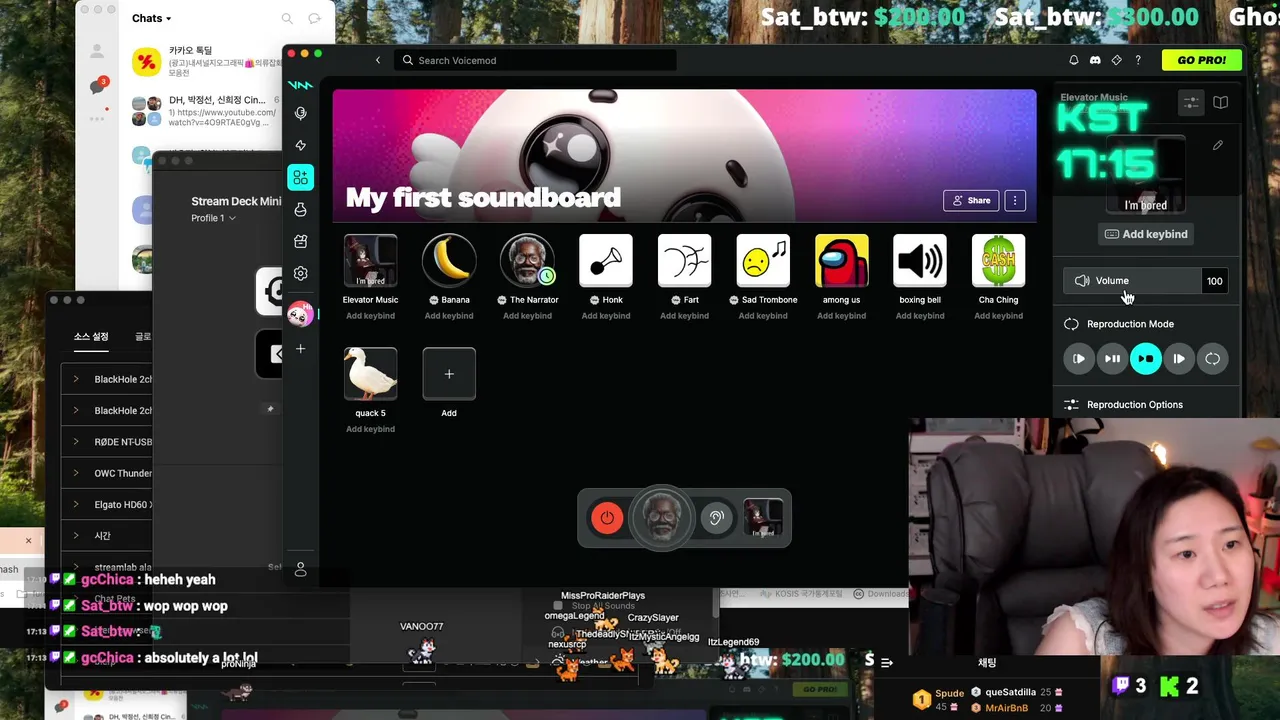This screenshot has height=720, width=1280.
Task: Play the Banana sound tile
Action: pos(449,261)
